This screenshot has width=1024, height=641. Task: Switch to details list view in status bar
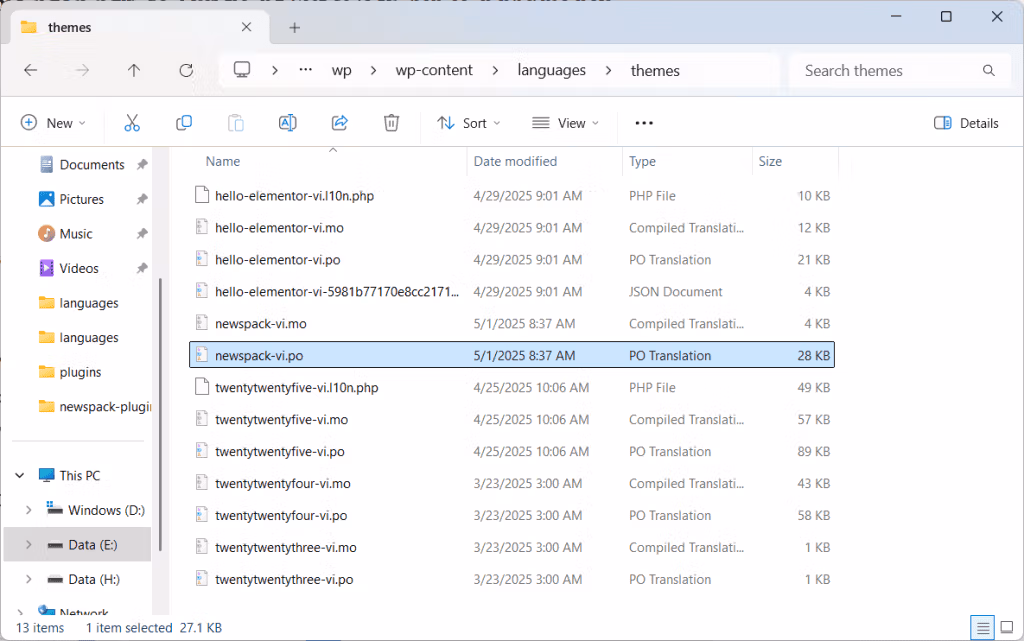point(984,628)
